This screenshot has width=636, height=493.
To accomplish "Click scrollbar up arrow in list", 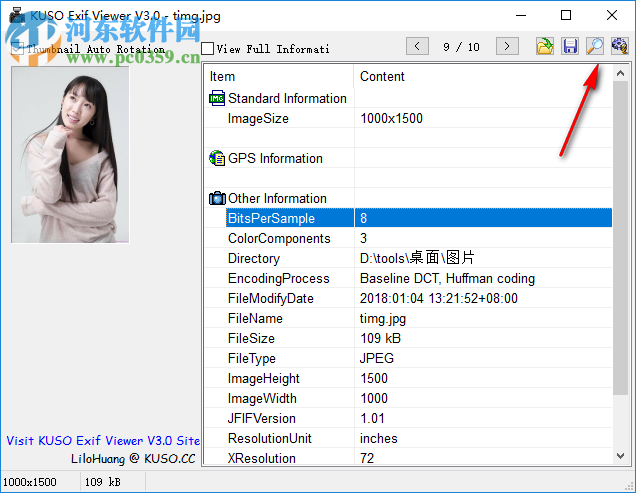I will (620, 73).
